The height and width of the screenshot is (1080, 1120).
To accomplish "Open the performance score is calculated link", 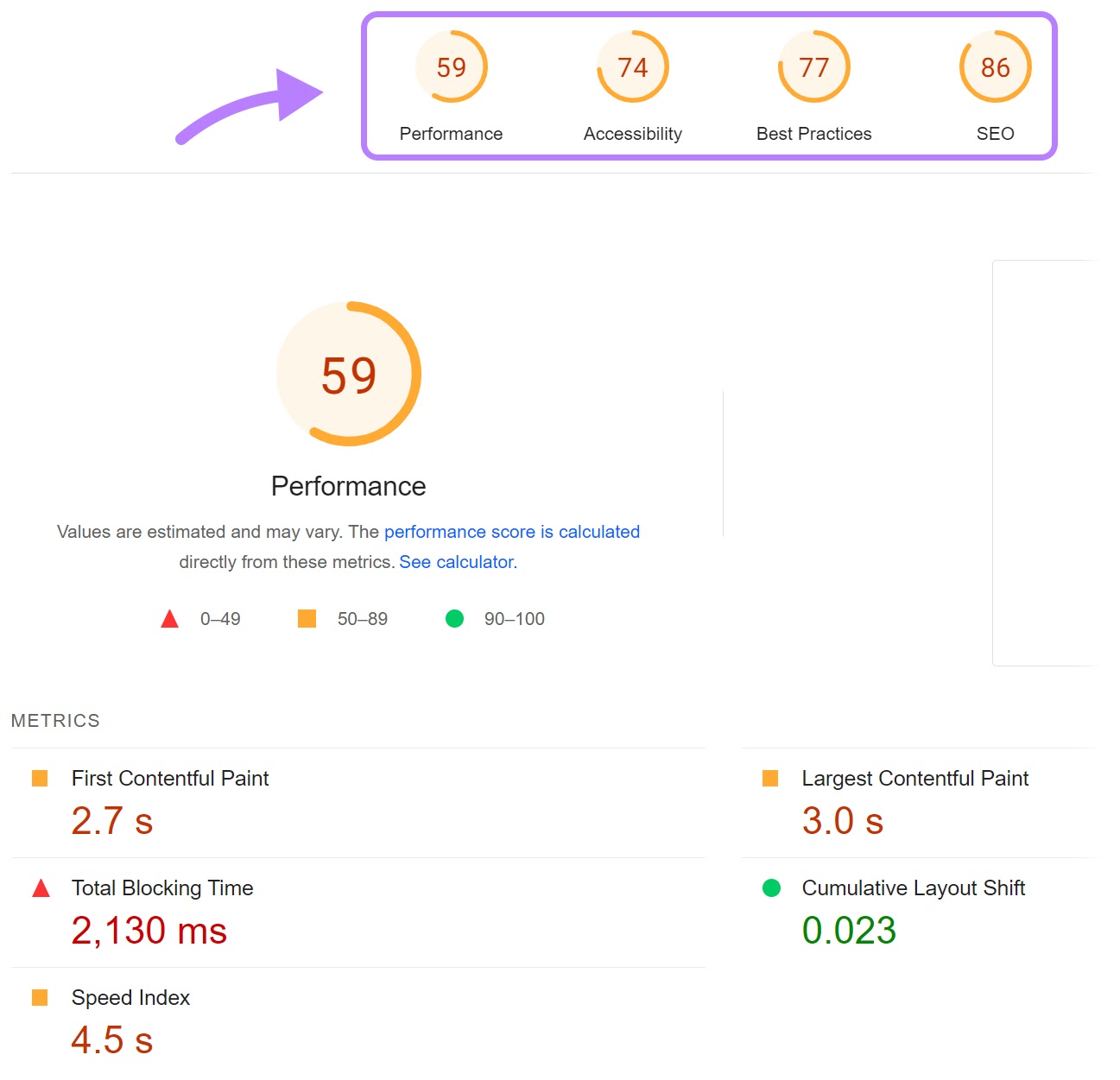I will coord(512,532).
